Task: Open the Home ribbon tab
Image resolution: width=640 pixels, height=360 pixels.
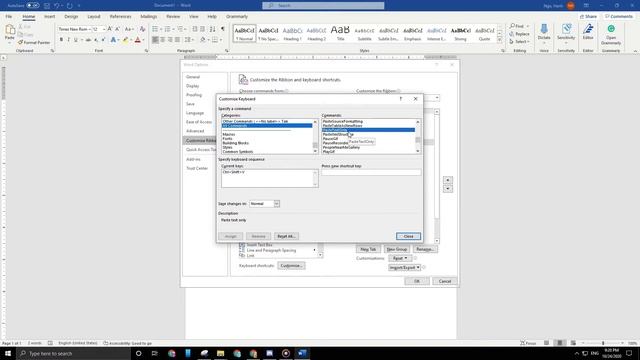Action: [29, 17]
